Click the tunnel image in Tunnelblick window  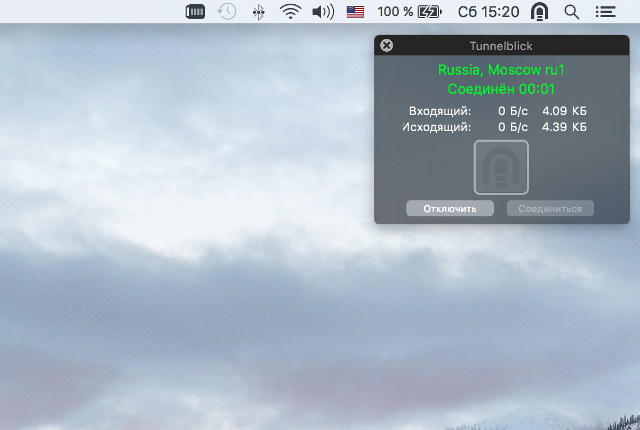(x=501, y=167)
